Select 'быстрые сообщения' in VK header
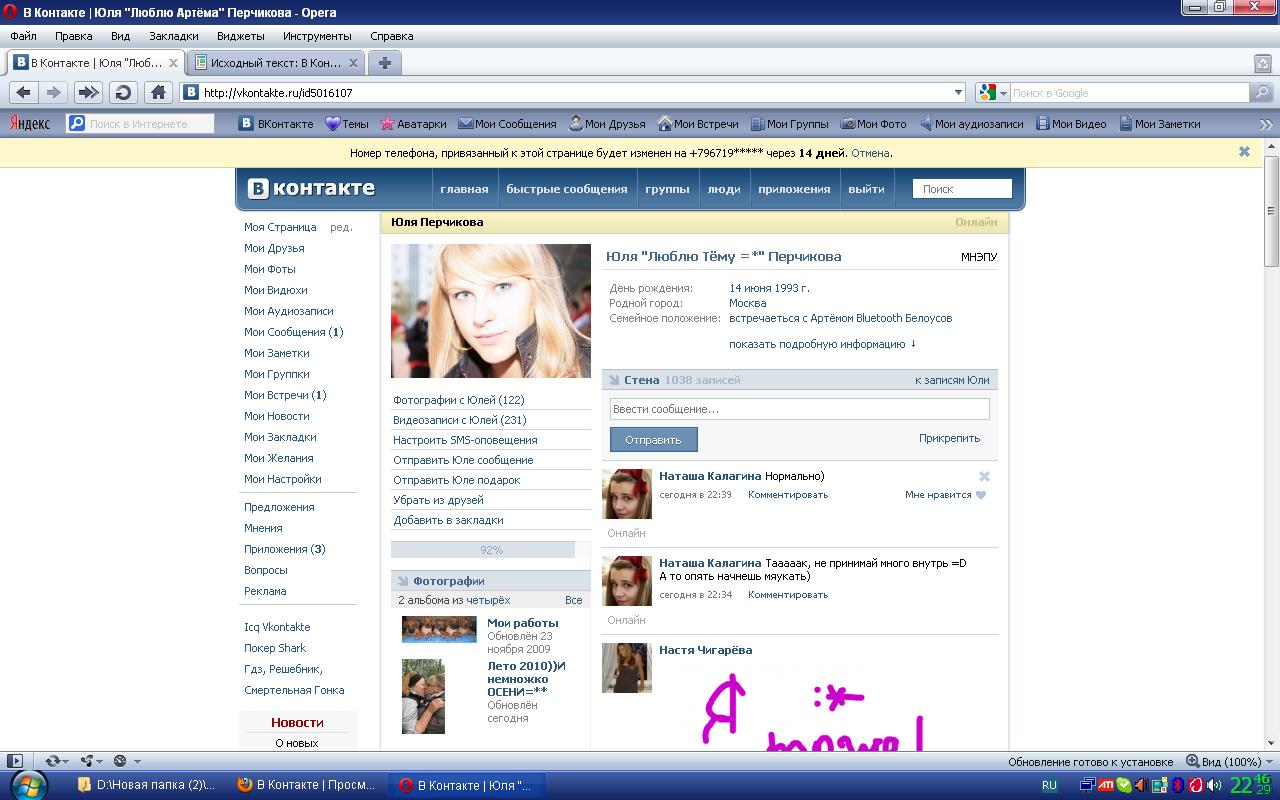The height and width of the screenshot is (800, 1280). (x=567, y=189)
